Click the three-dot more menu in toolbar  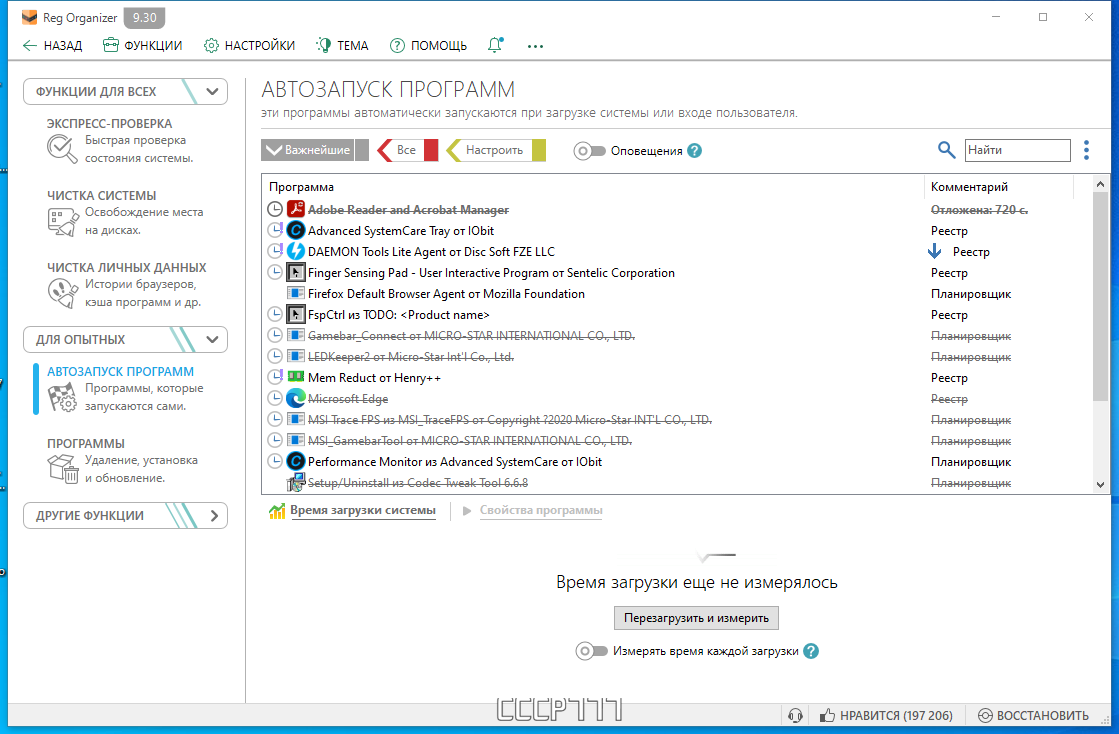pyautogui.click(x=535, y=46)
